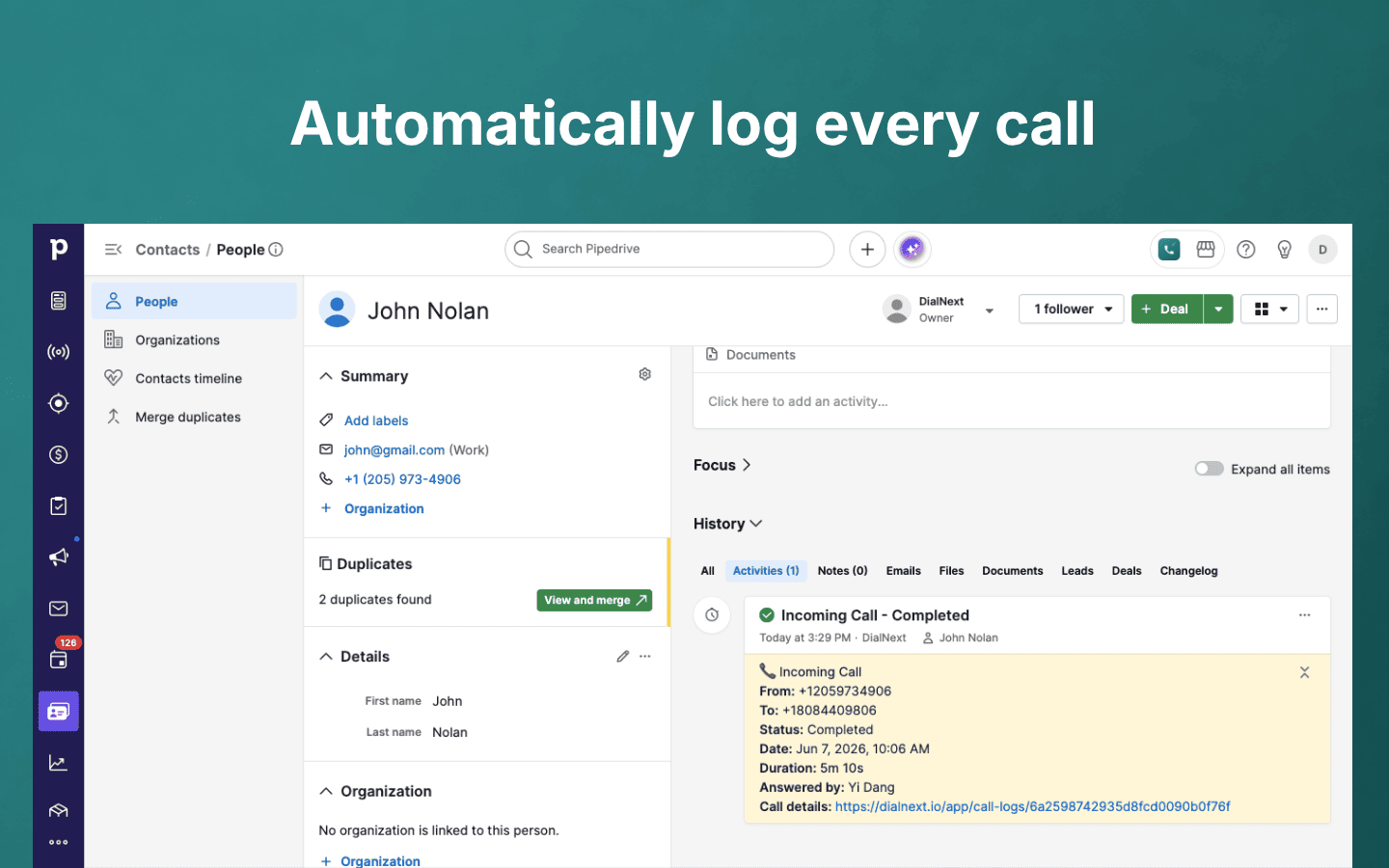This screenshot has width=1389, height=868.
Task: Collapse the Organization section
Action: click(x=326, y=792)
